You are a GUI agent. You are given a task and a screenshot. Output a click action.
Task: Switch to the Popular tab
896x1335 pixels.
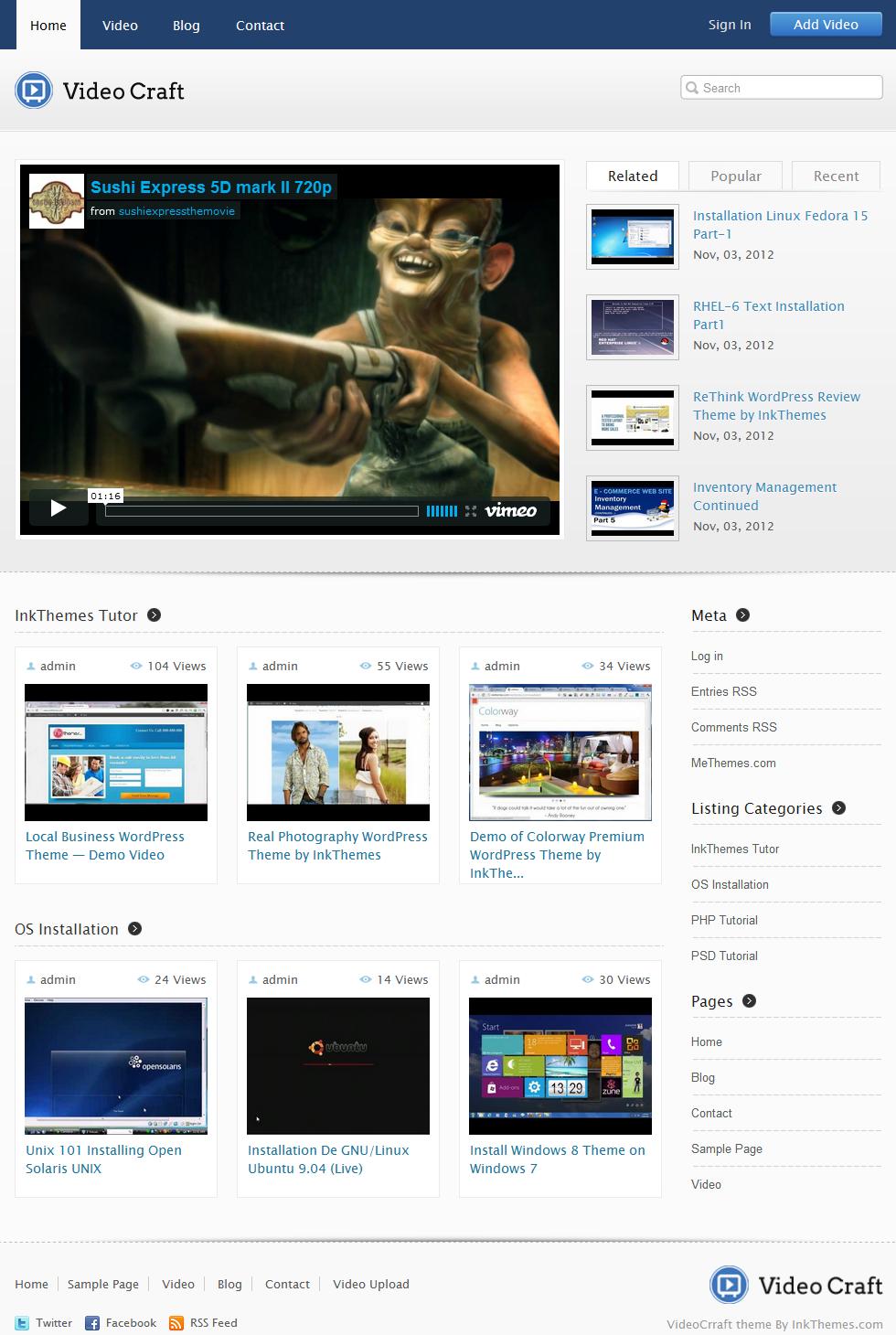pyautogui.click(x=736, y=176)
